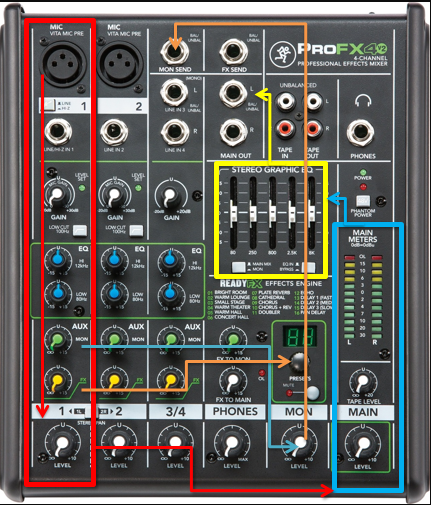431x505 pixels.
Task: Click the PHONES LEVEL knob
Action: pos(232,444)
